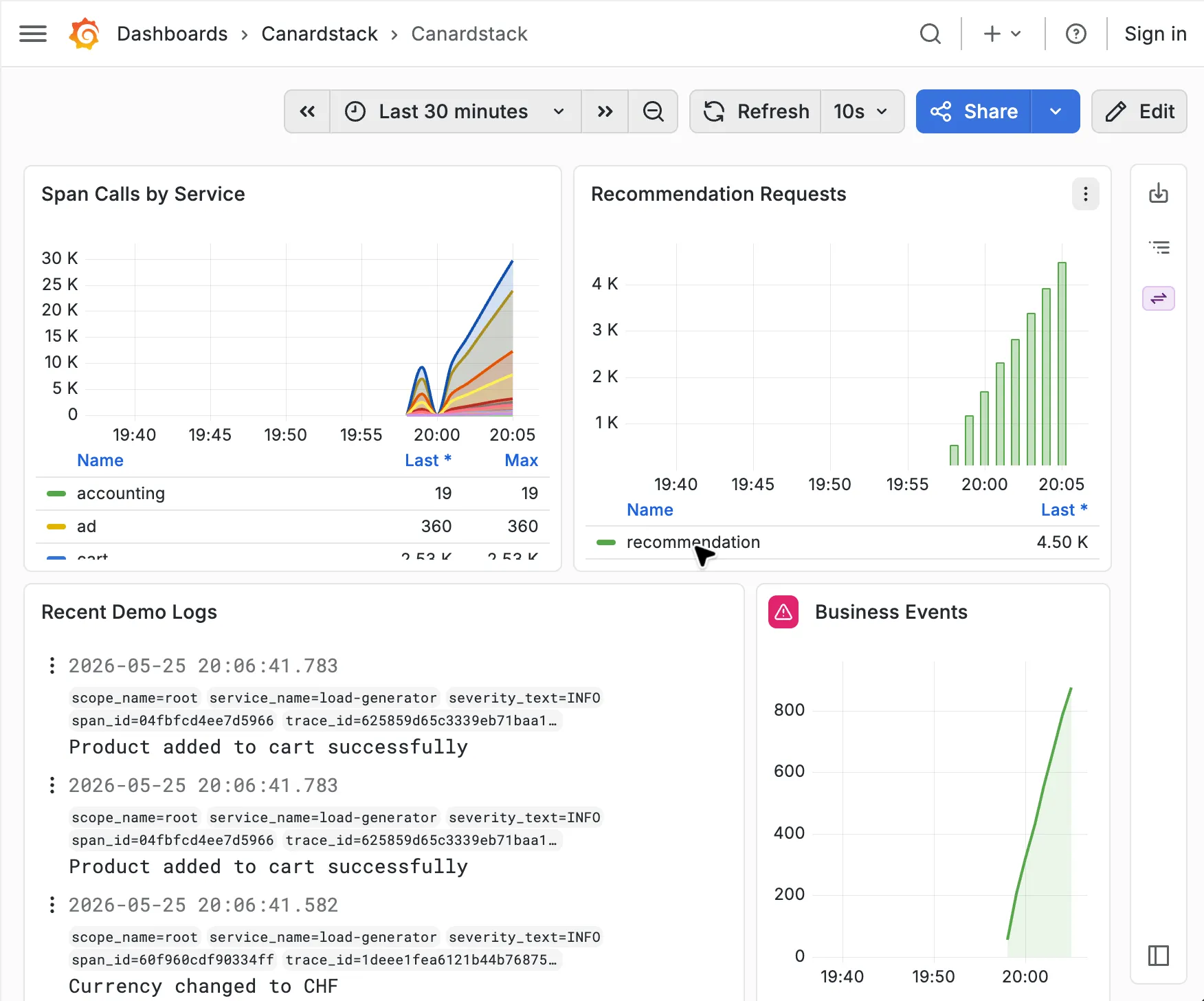Click the 360 Last value for ad
The image size is (1204, 1001).
point(436,527)
